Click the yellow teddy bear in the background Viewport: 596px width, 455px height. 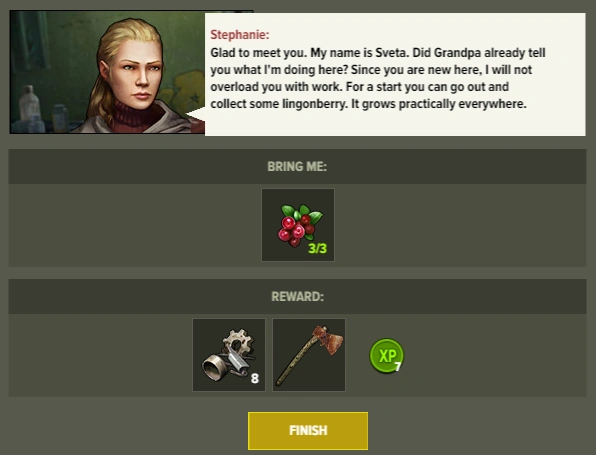[186, 91]
